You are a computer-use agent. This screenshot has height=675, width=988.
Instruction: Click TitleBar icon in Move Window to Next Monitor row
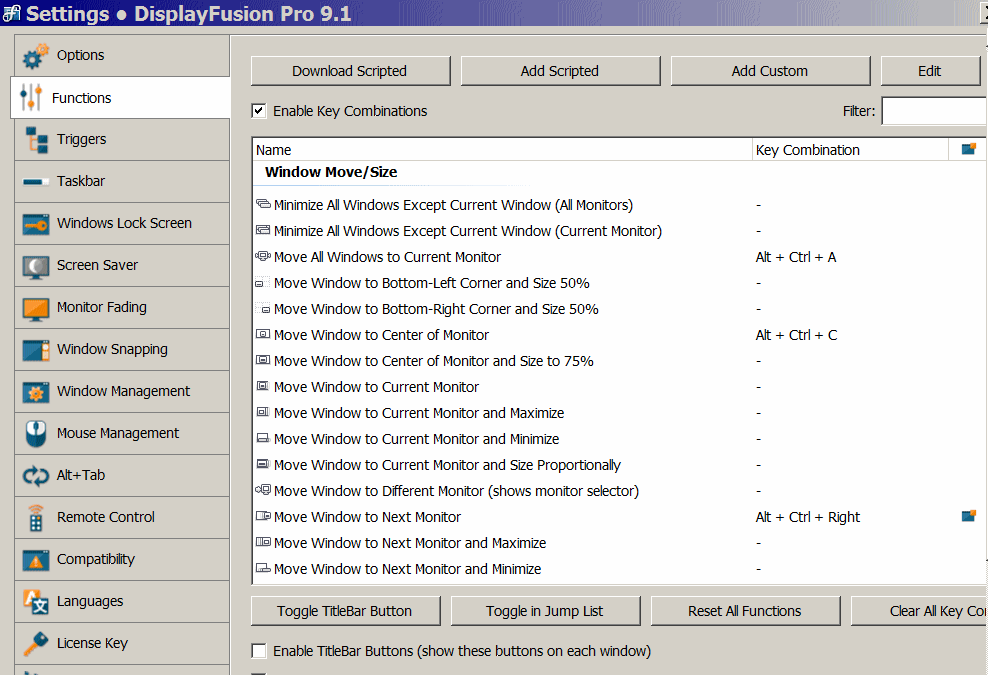[x=967, y=517]
